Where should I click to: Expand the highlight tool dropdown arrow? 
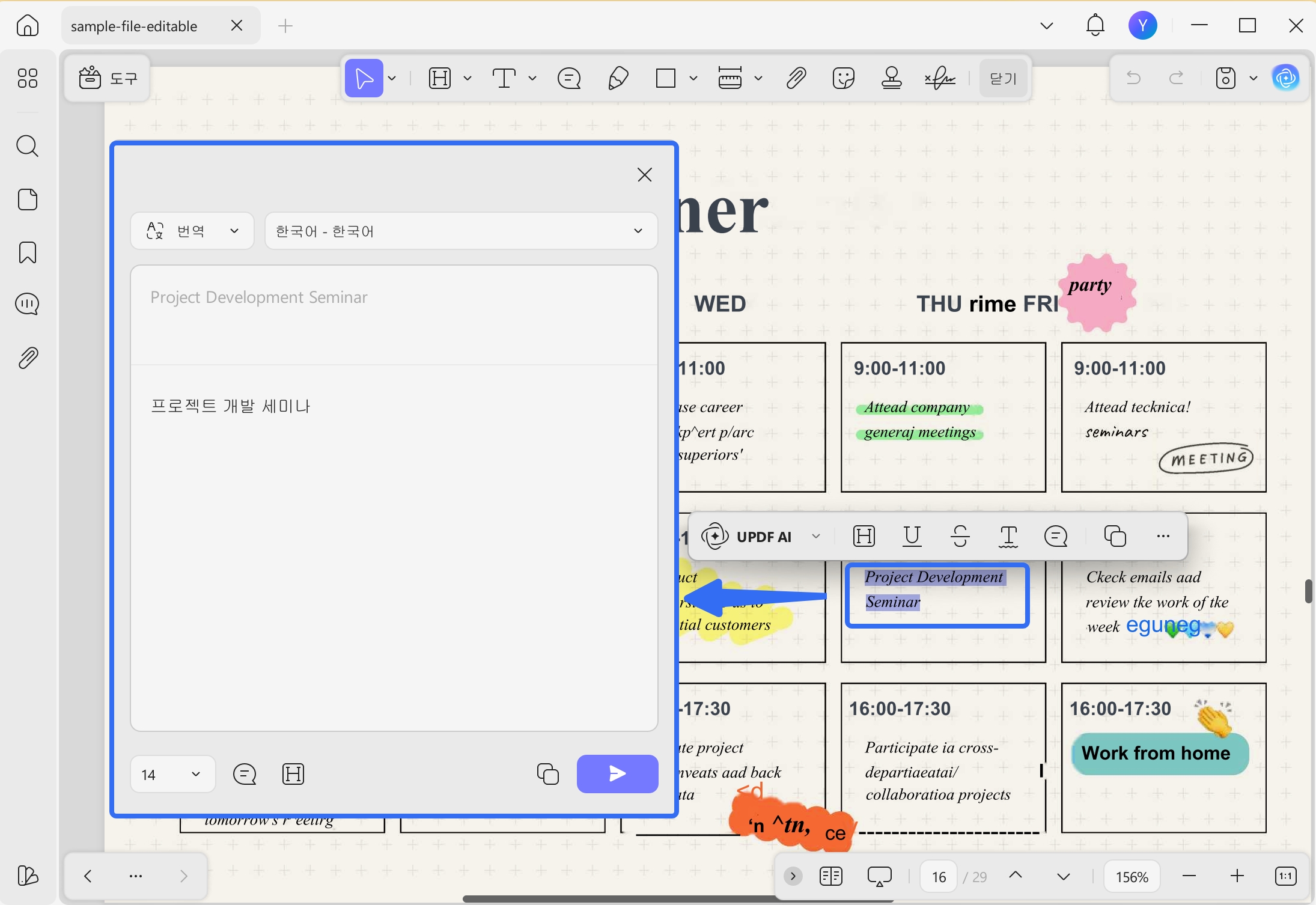tap(468, 78)
